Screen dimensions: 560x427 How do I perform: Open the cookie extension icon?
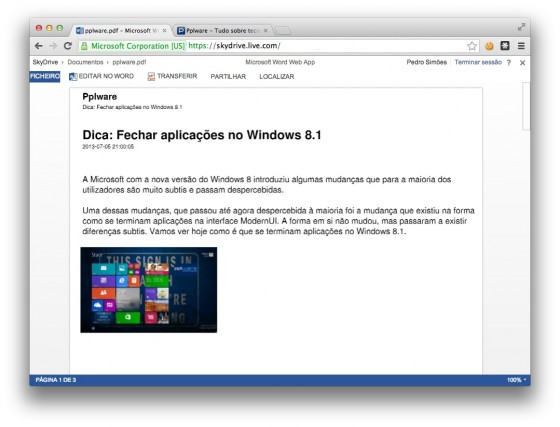[489, 46]
